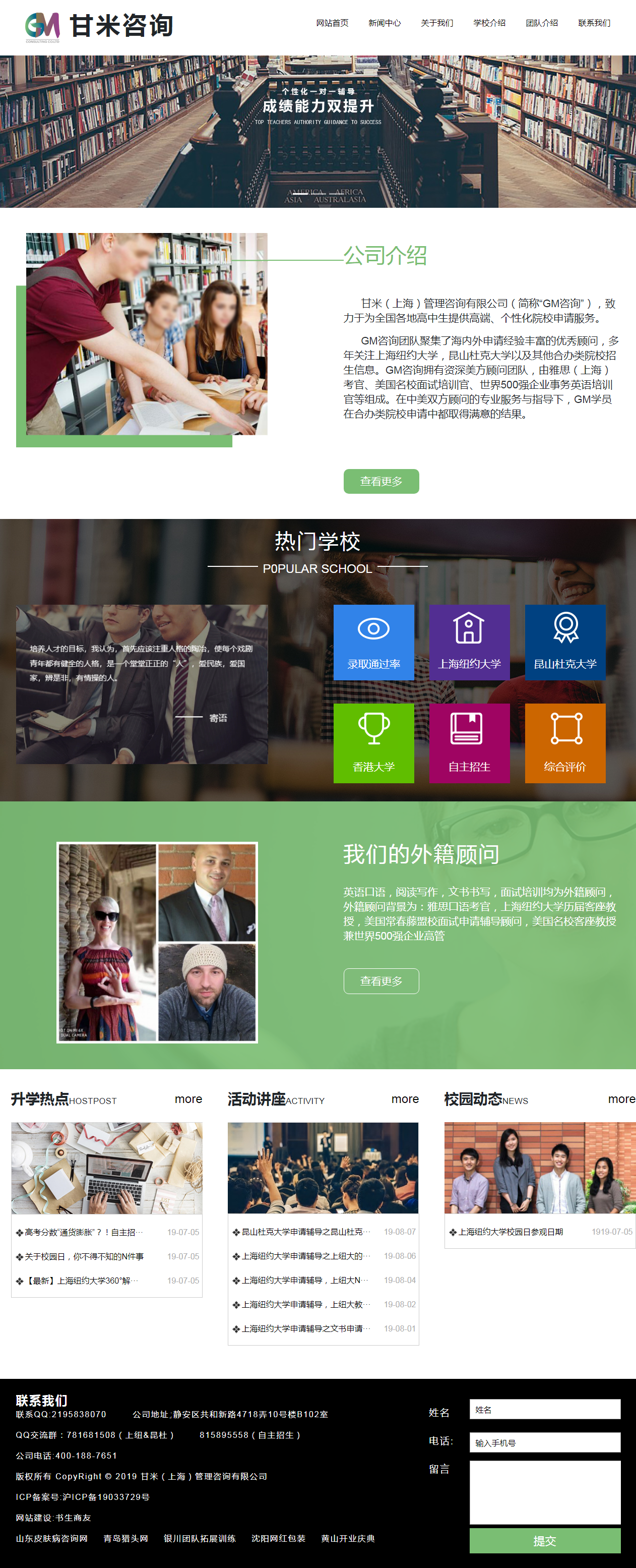Click the 活动讲座 audience photo thumbnail
The height and width of the screenshot is (1568, 636).
[323, 1168]
